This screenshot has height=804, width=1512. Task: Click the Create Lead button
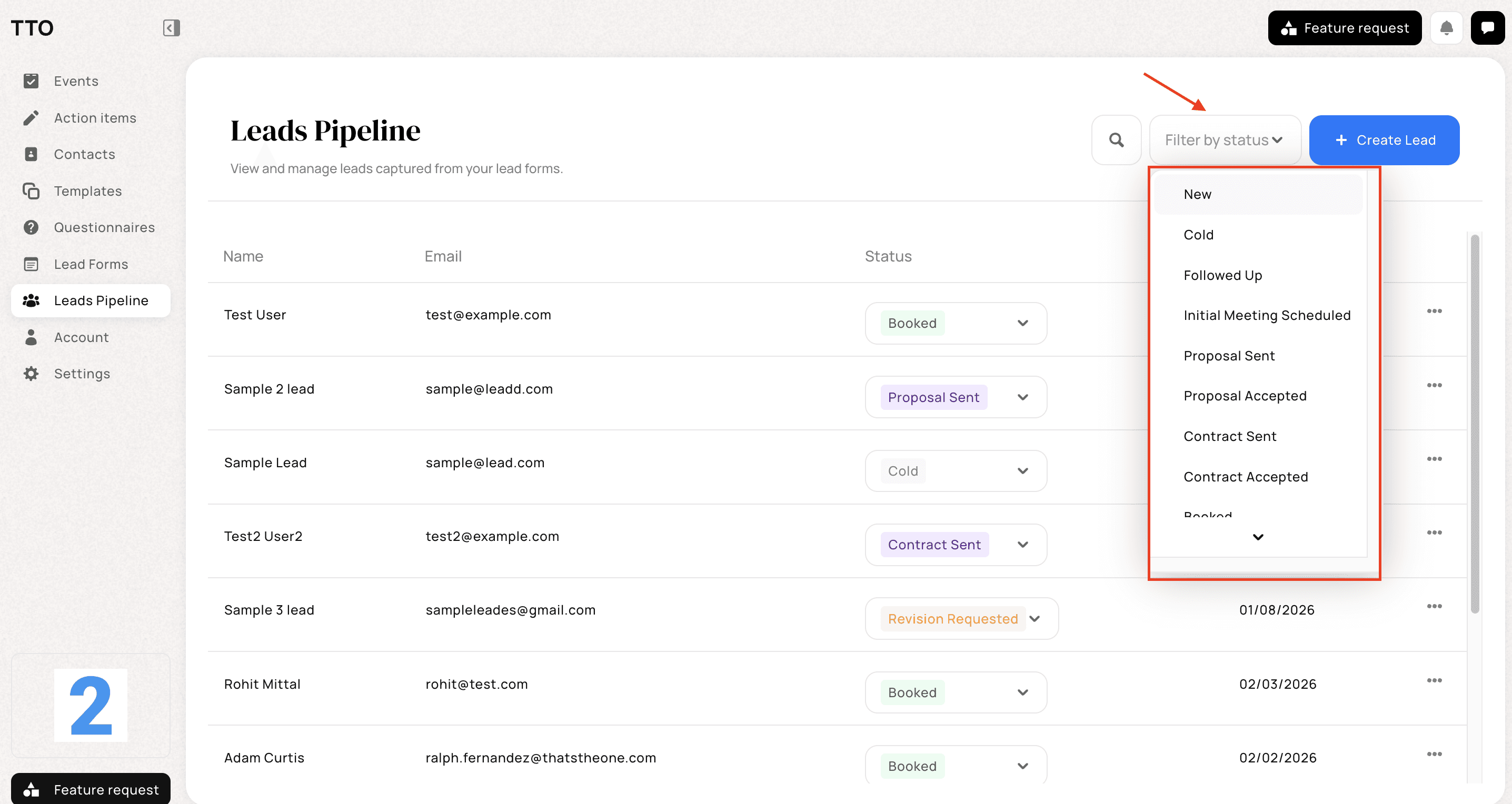1384,140
